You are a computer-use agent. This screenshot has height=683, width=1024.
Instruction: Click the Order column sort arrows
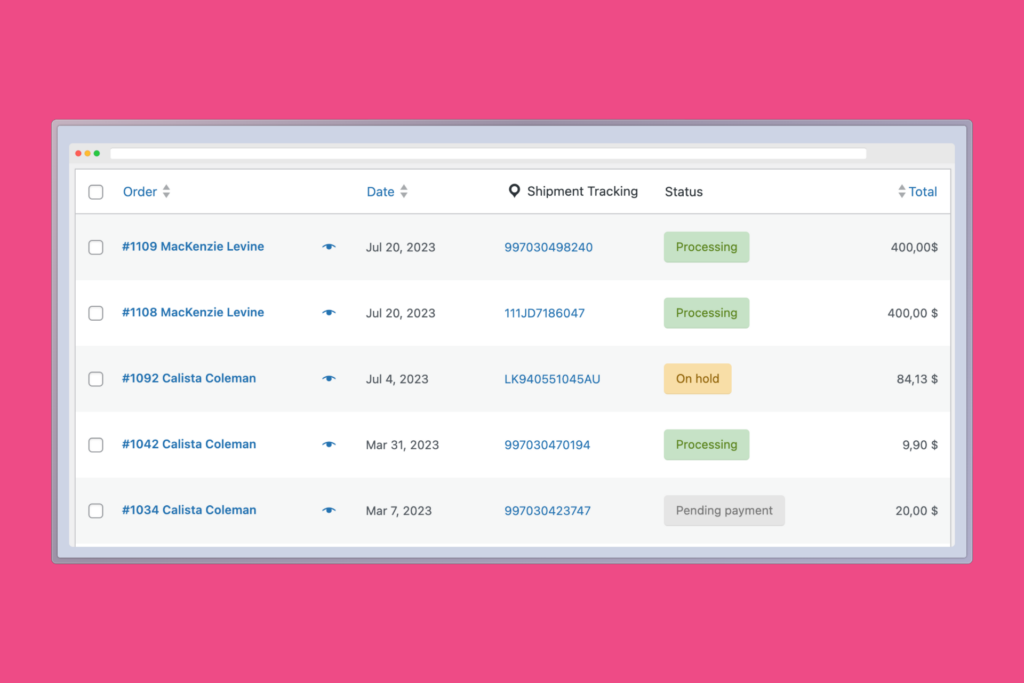point(167,191)
